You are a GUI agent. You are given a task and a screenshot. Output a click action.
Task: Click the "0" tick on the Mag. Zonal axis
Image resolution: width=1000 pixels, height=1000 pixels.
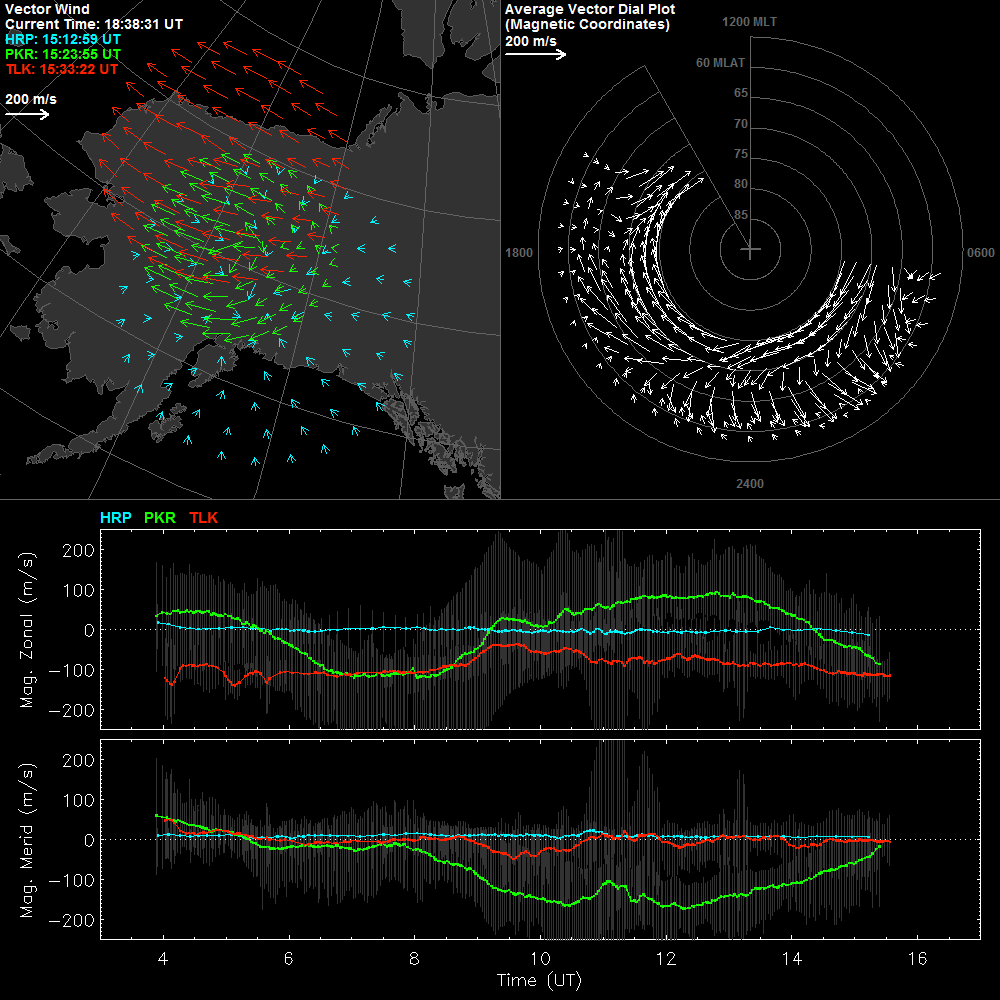click(89, 630)
